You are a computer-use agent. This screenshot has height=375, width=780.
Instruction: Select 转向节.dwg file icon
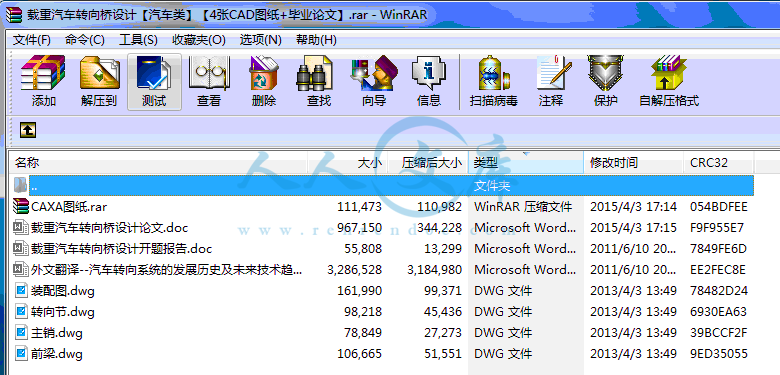tap(21, 311)
